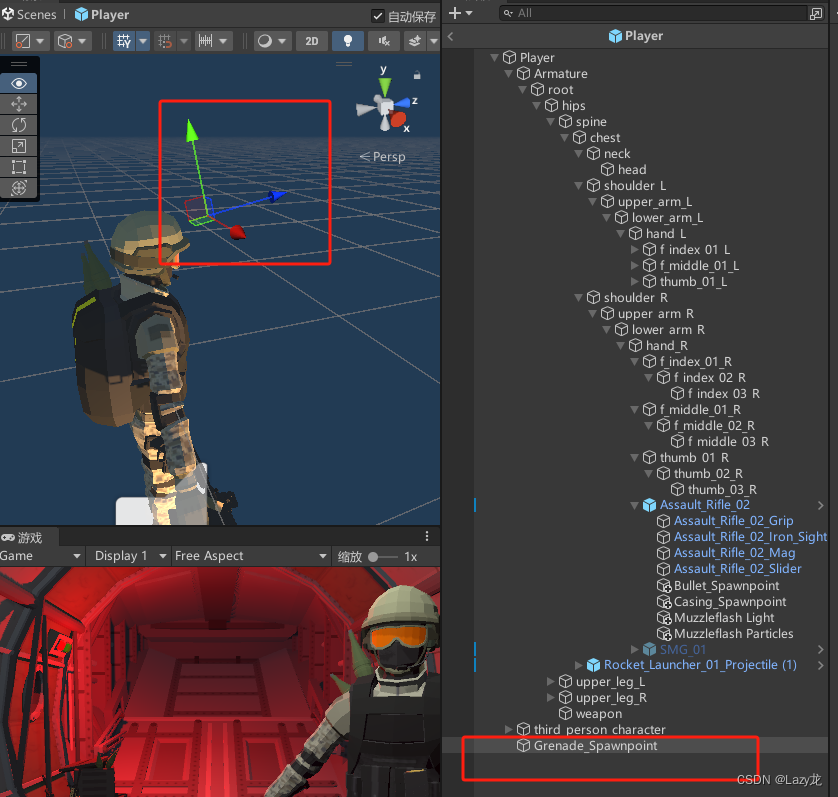Click the Y axis cone of scene gizmo

pos(385,86)
